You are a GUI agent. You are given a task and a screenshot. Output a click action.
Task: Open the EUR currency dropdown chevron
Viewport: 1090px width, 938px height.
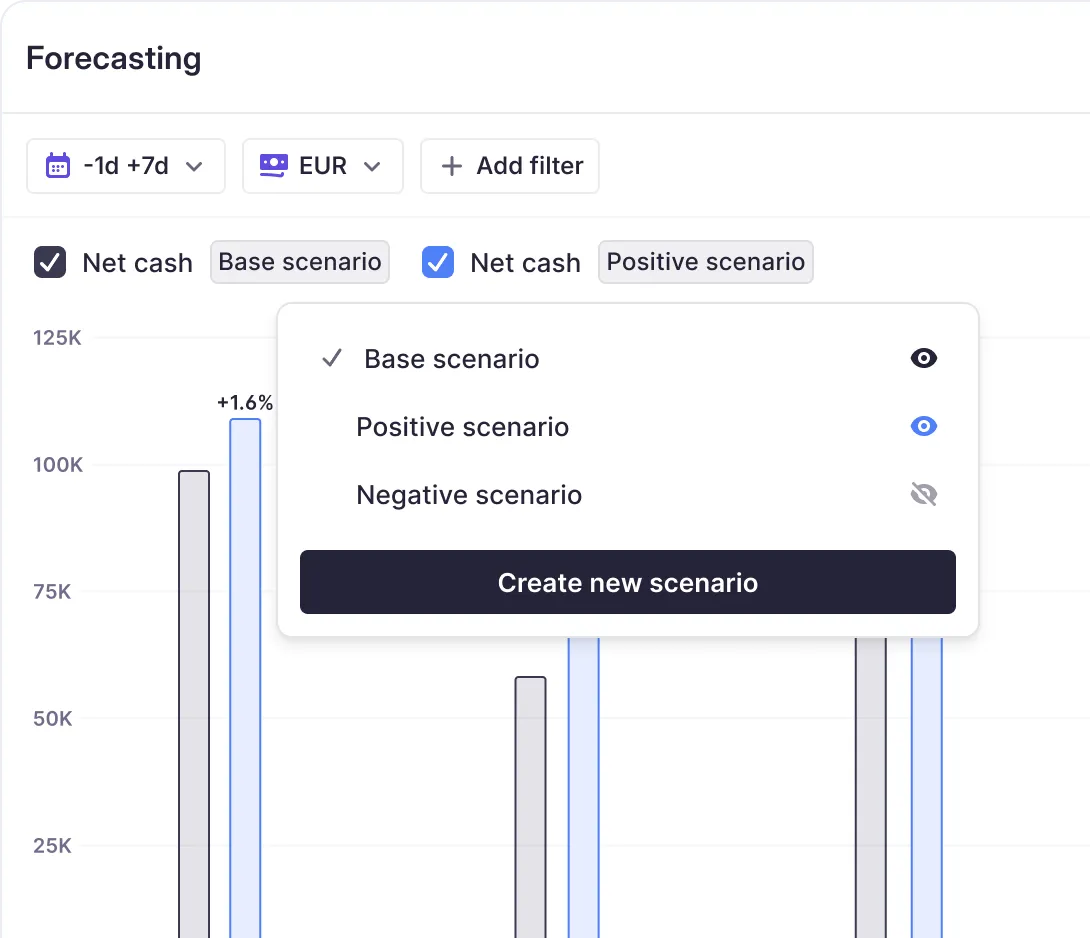click(372, 166)
